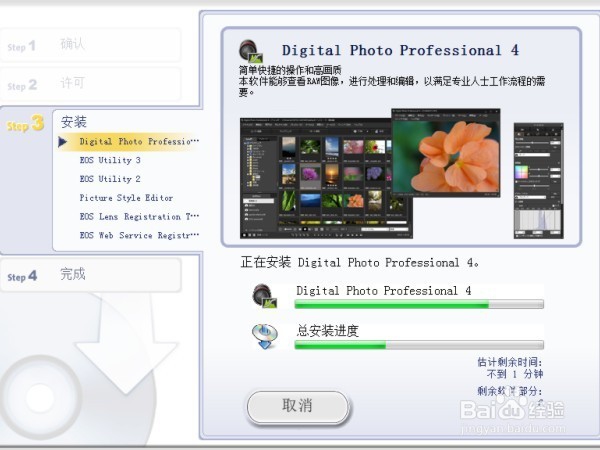600x450 pixels.
Task: Click the tool palette histogram screenshot
Action: click(x=538, y=181)
